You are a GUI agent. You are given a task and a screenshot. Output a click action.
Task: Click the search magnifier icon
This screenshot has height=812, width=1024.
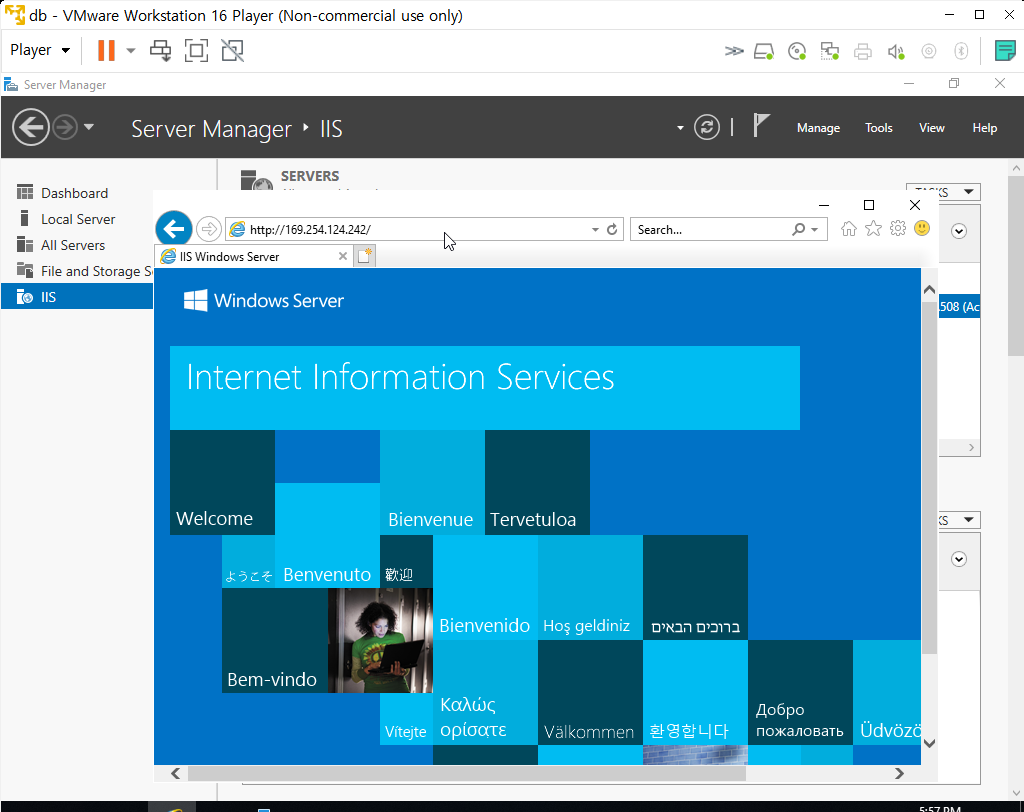click(x=799, y=229)
